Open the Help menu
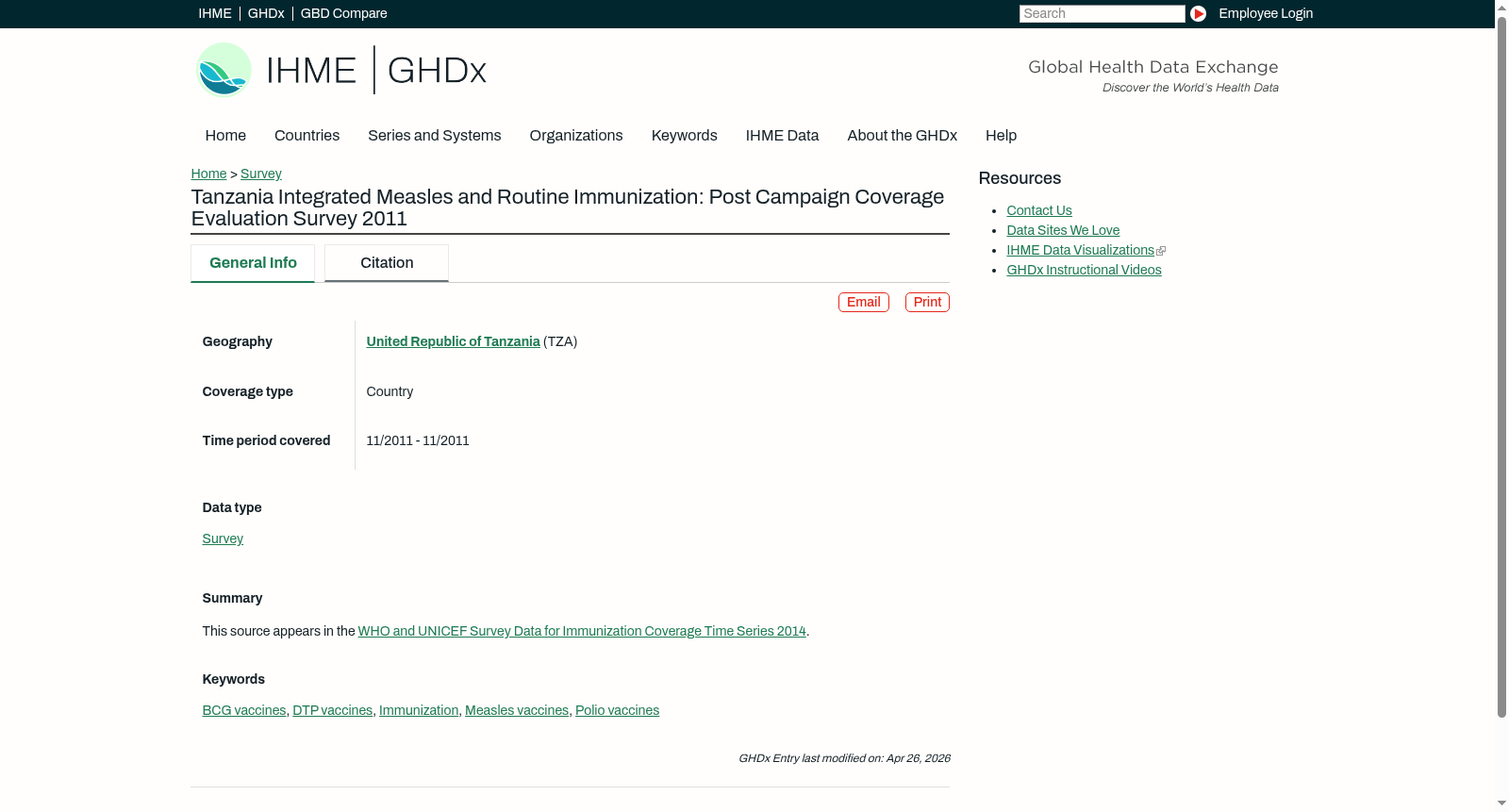The height and width of the screenshot is (812, 1509). [1001, 136]
